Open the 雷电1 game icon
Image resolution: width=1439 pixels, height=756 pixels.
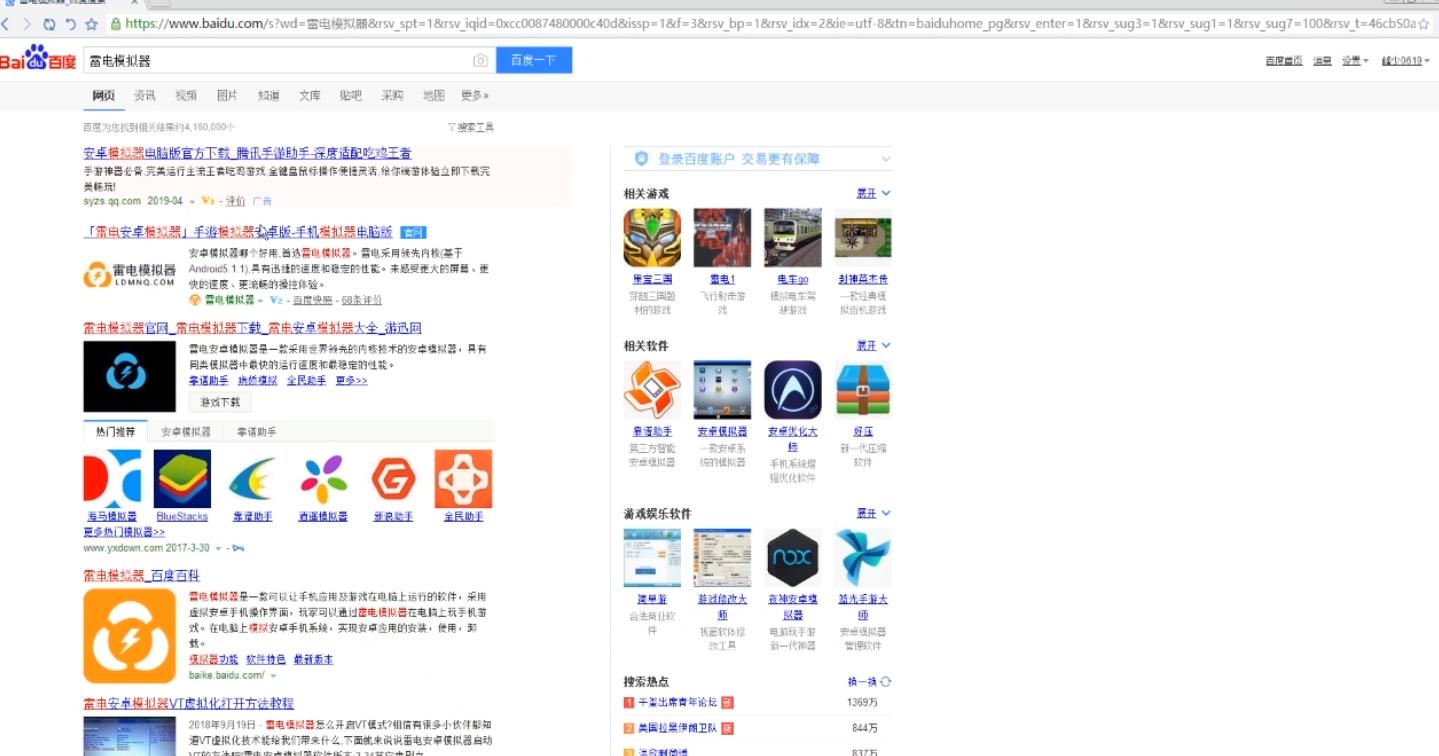pos(722,237)
